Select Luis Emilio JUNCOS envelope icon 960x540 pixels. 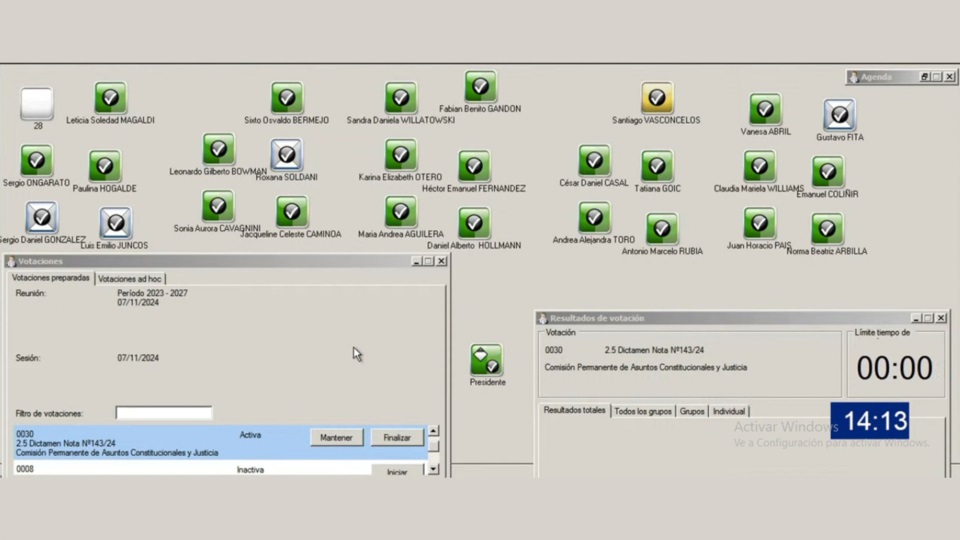point(115,223)
